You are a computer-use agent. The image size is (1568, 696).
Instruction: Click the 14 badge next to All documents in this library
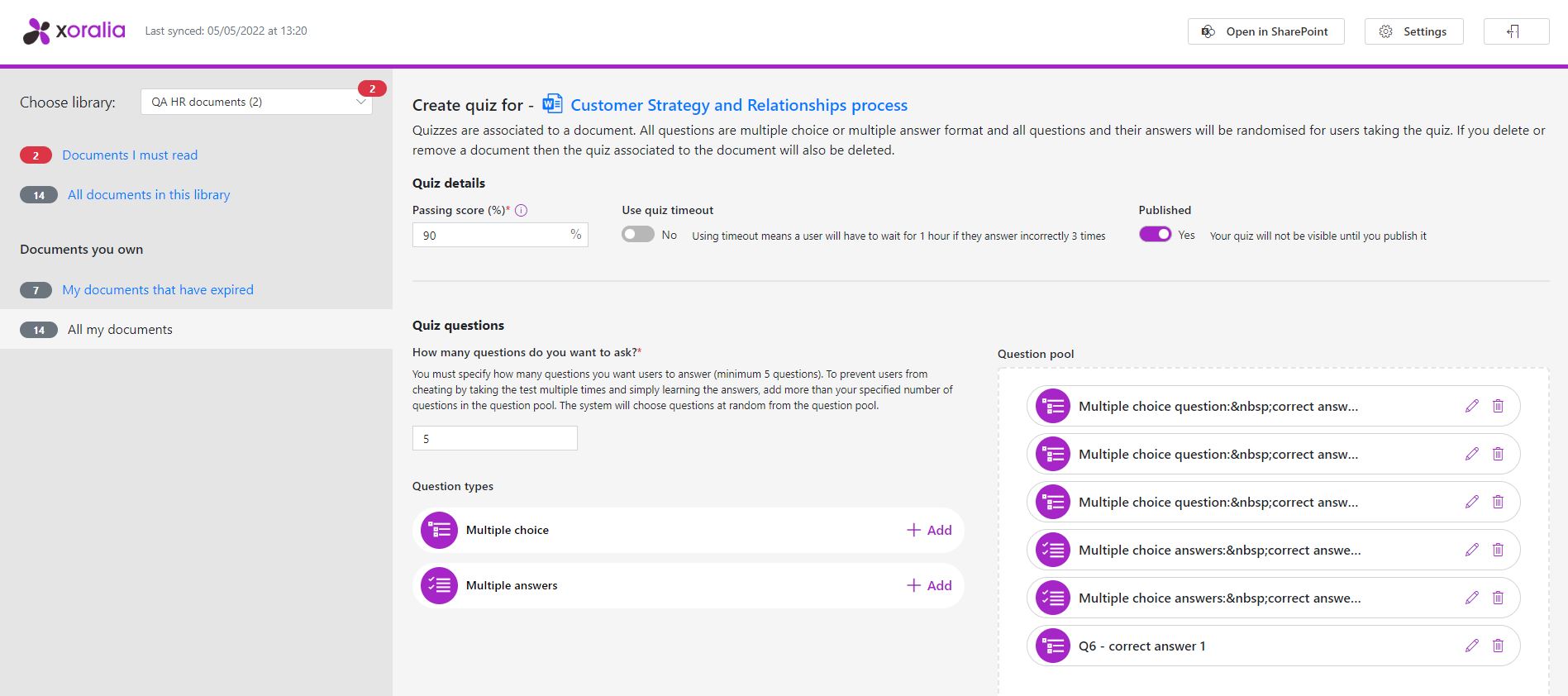pos(39,195)
